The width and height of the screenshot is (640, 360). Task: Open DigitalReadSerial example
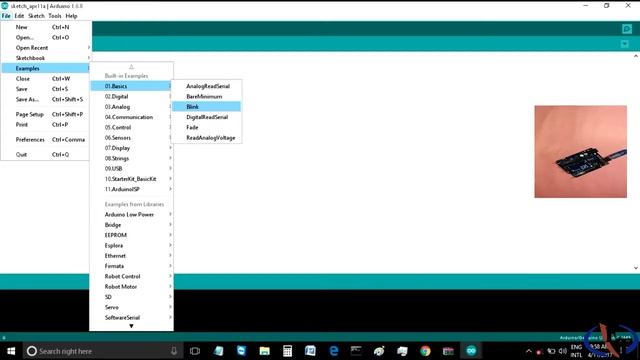click(x=207, y=117)
